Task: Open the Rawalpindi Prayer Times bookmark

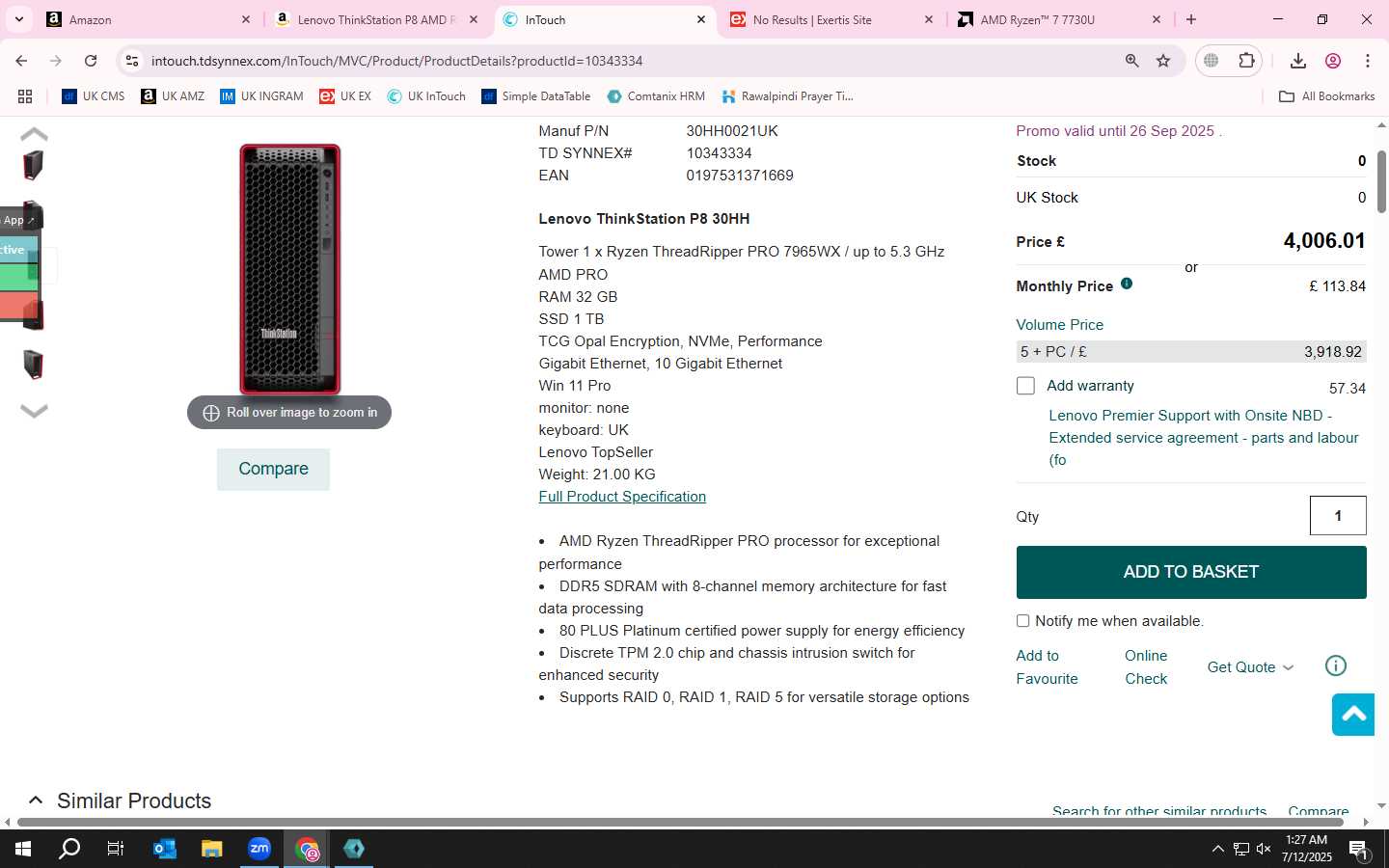Action: pos(787,96)
